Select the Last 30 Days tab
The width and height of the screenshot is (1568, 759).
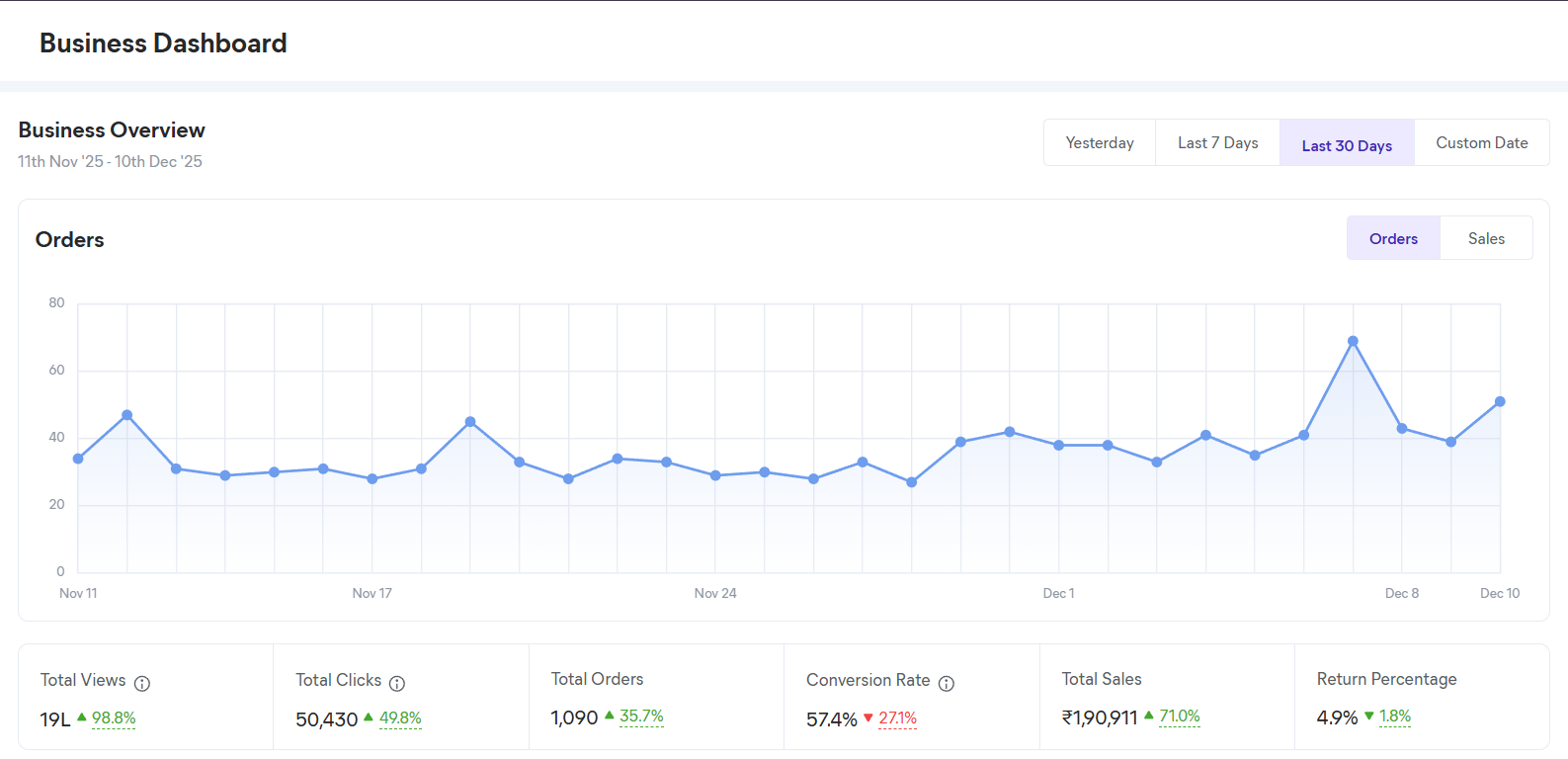pos(1347,145)
